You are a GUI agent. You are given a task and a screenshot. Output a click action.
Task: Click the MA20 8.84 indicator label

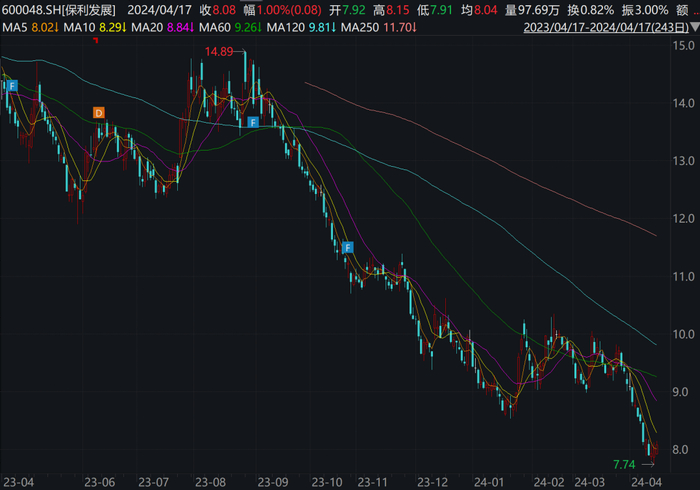[x=162, y=28]
